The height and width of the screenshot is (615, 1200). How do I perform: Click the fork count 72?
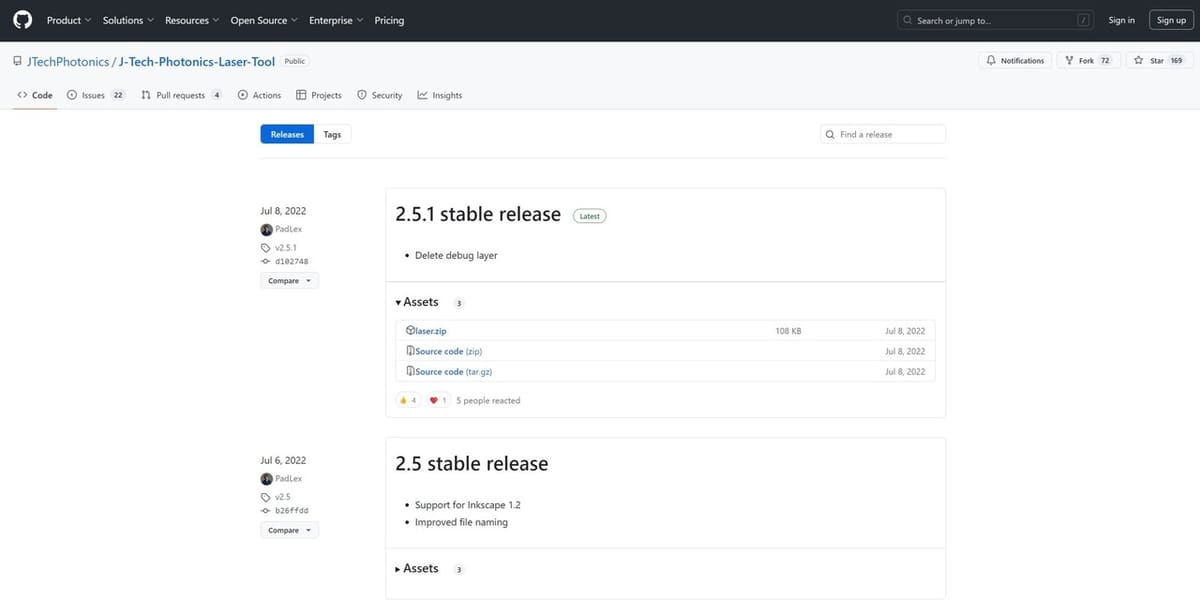1105,61
